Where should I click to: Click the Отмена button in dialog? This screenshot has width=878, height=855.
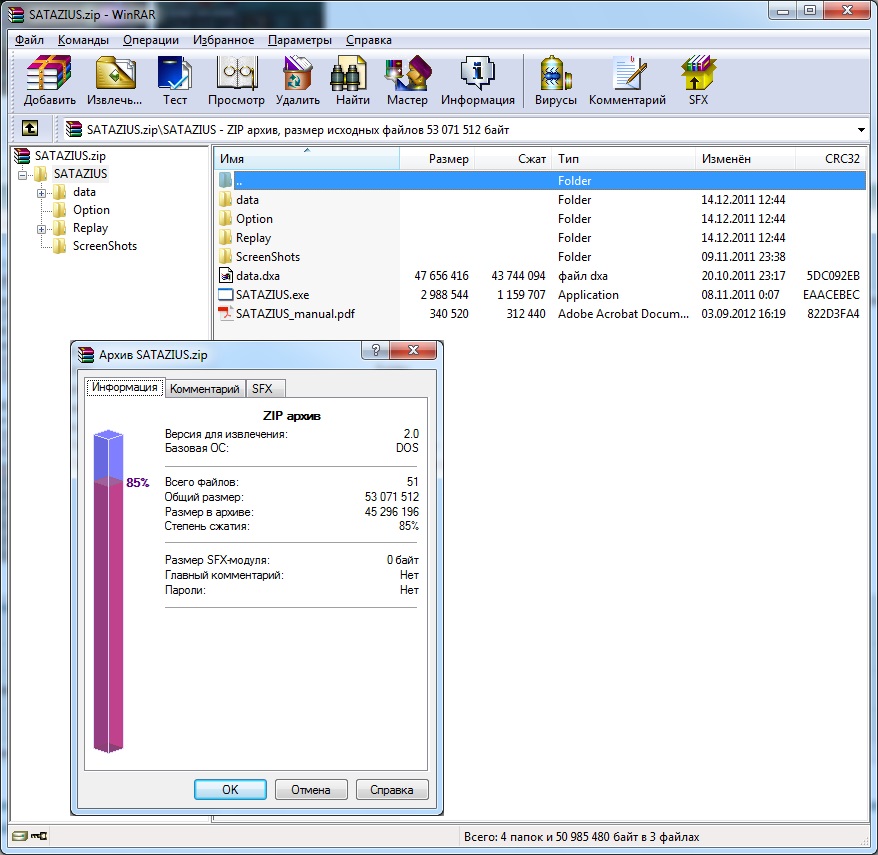pos(311,789)
